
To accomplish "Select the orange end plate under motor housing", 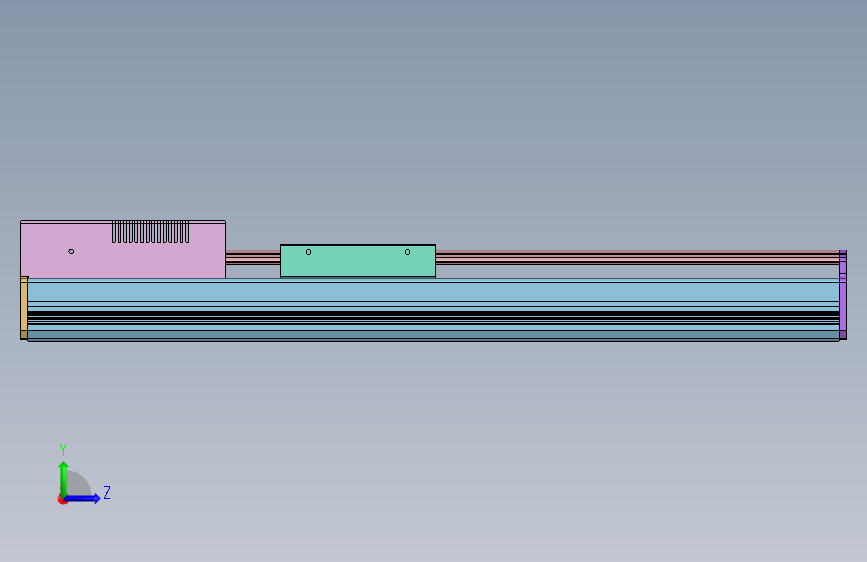I will point(24,308).
